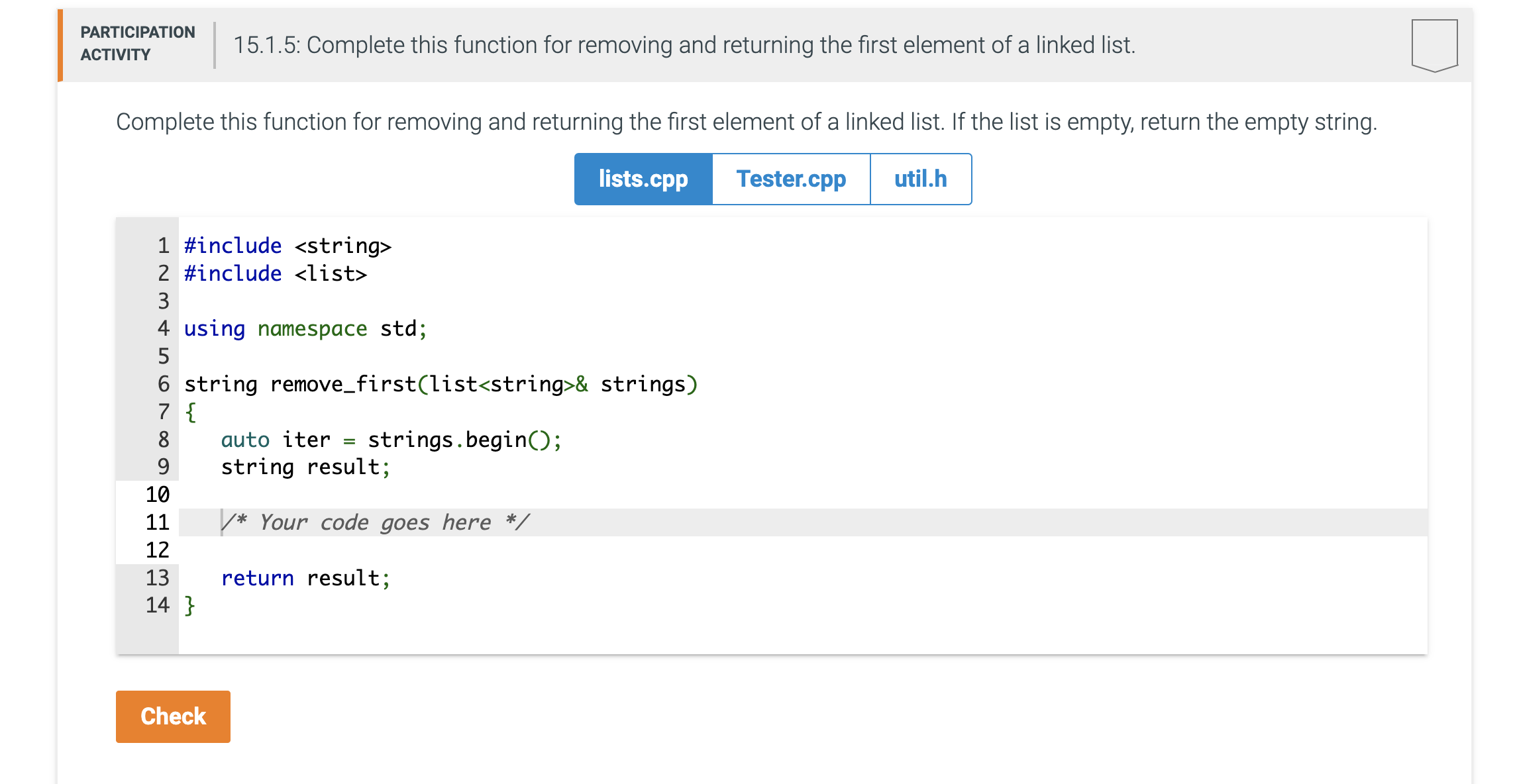This screenshot has height=784, width=1513.
Task: Click the remove_first function signature line
Action: pos(441,384)
